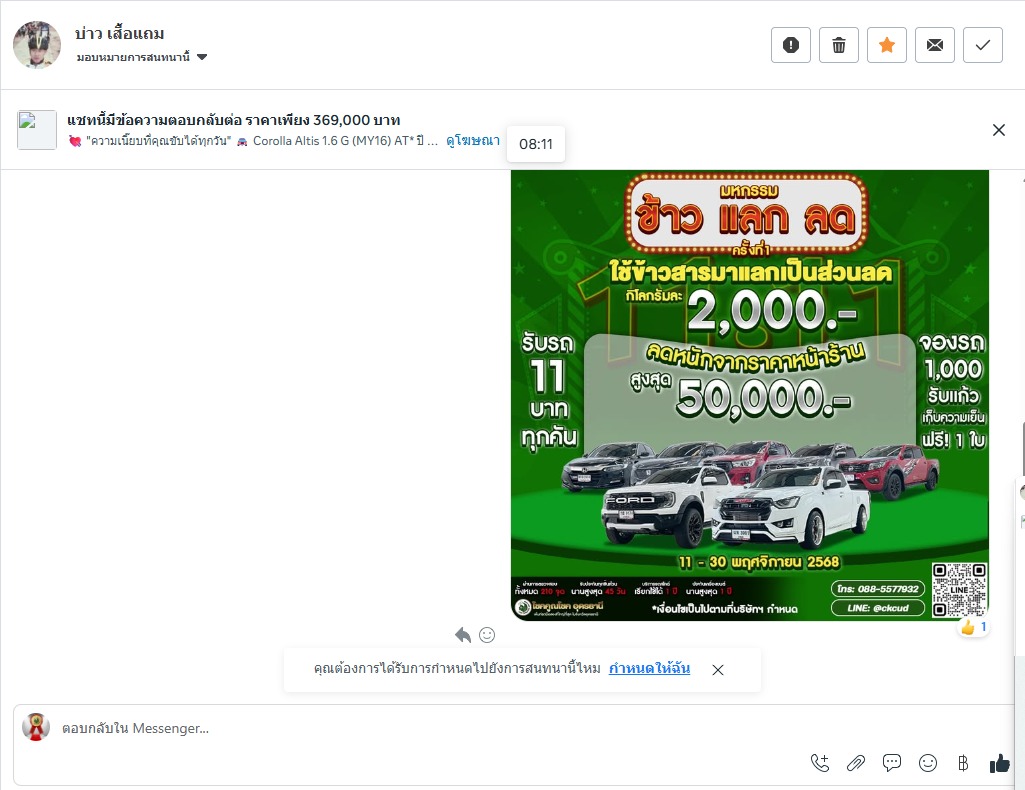Image resolution: width=1025 pixels, height=790 pixels.
Task: Open saved replies speech bubble icon
Action: coord(892,763)
